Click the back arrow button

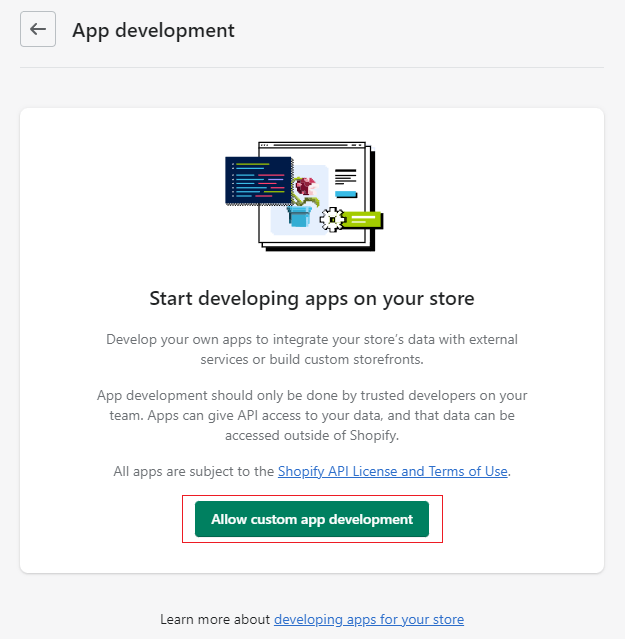coord(38,29)
